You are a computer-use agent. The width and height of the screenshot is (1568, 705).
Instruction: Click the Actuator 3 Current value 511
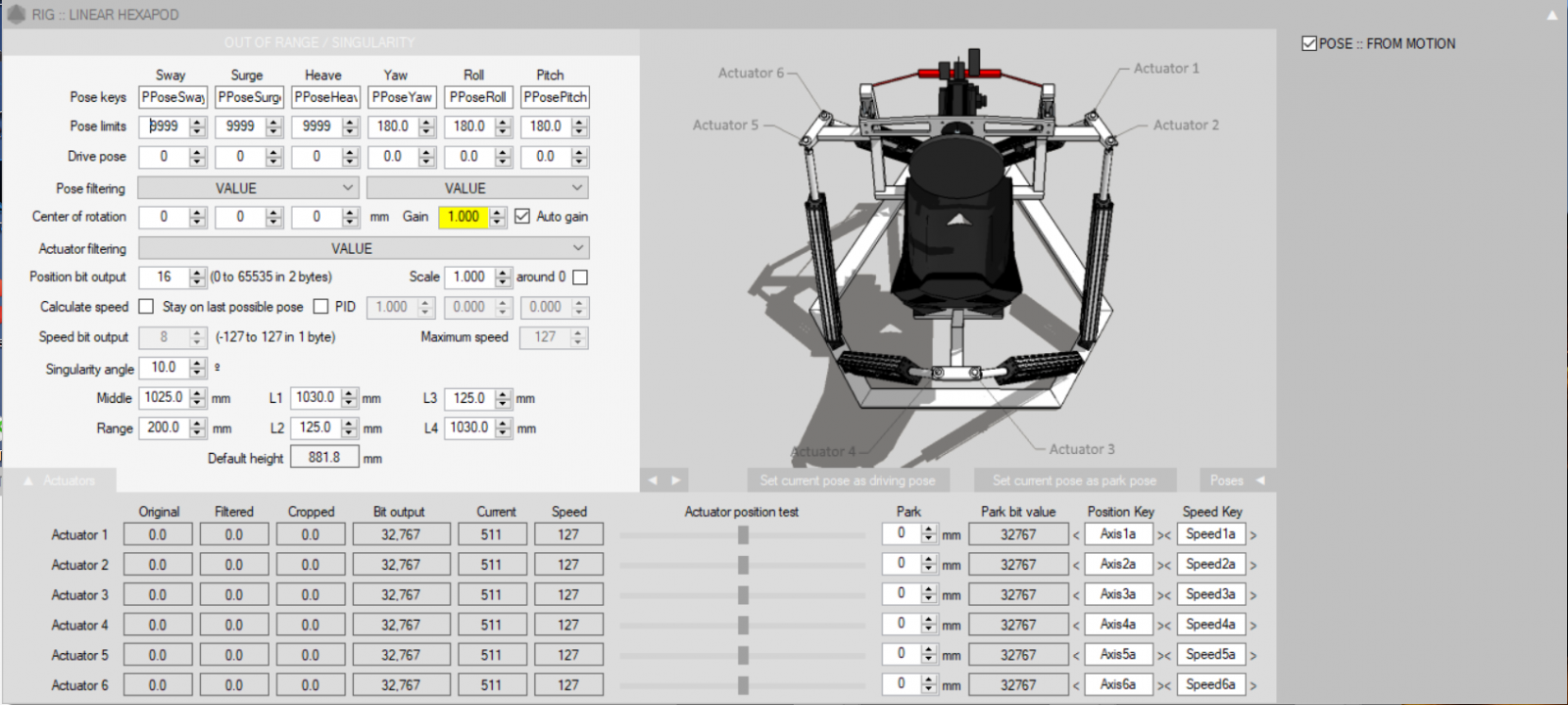[x=491, y=595]
